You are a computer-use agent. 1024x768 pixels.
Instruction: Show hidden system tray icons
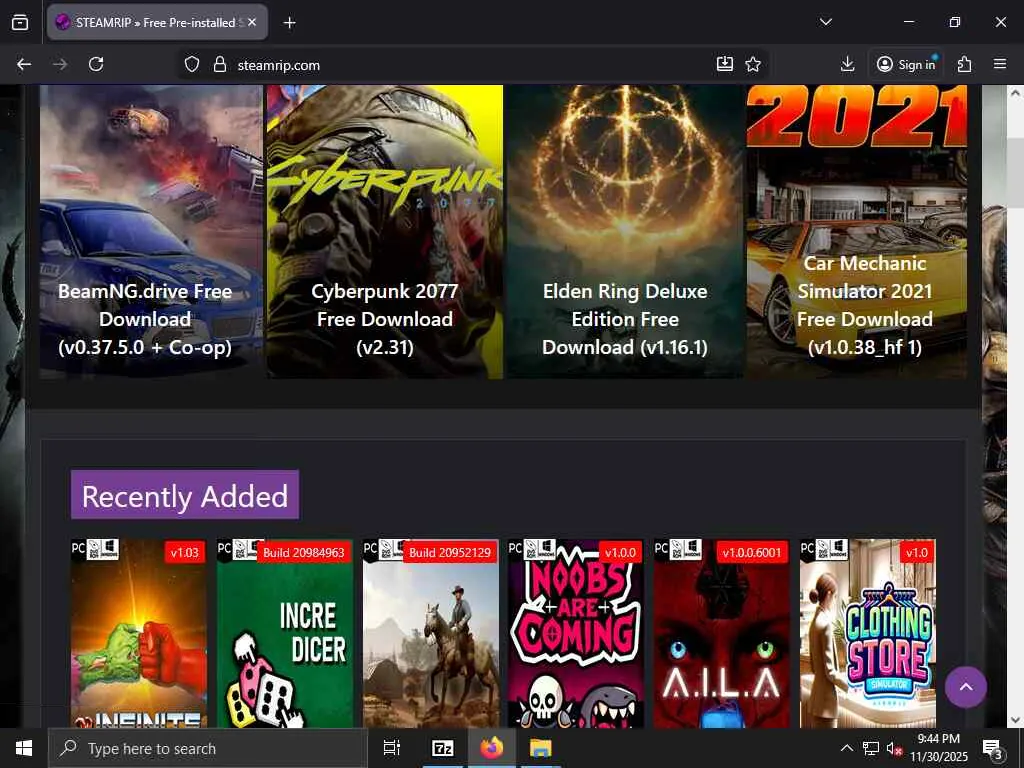(x=846, y=748)
